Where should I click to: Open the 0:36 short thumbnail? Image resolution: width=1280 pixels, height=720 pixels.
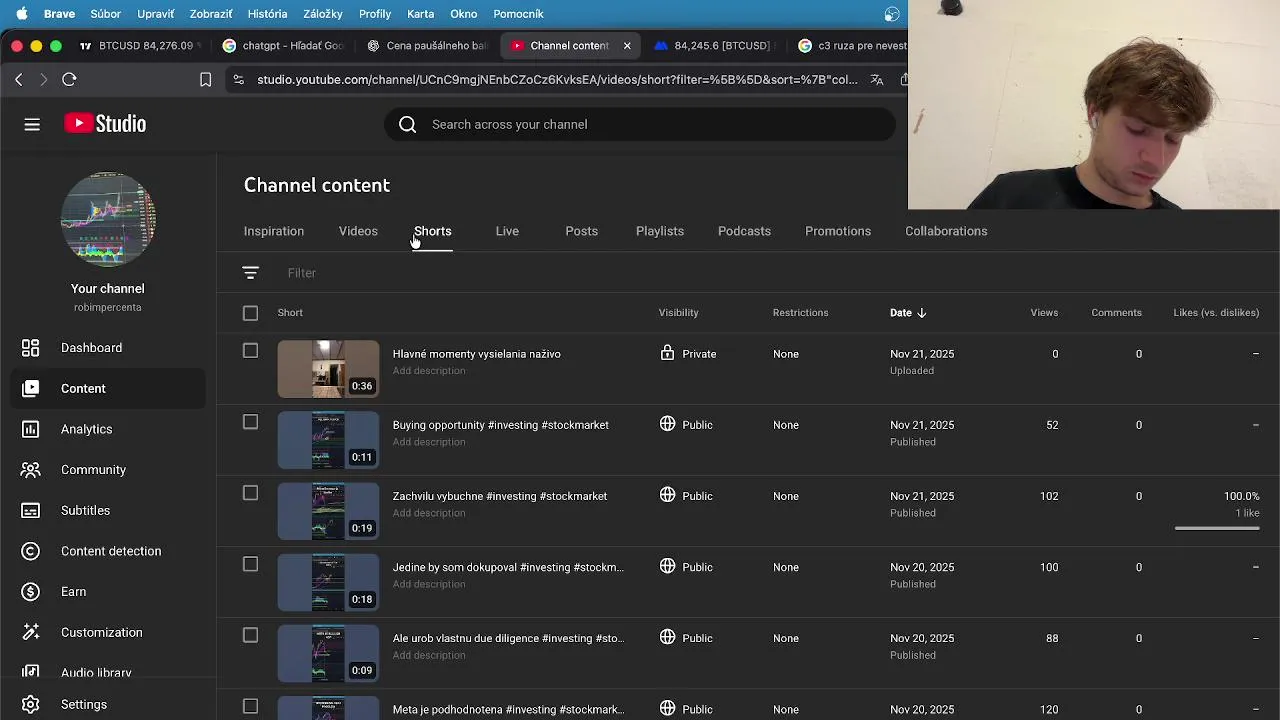pos(328,369)
